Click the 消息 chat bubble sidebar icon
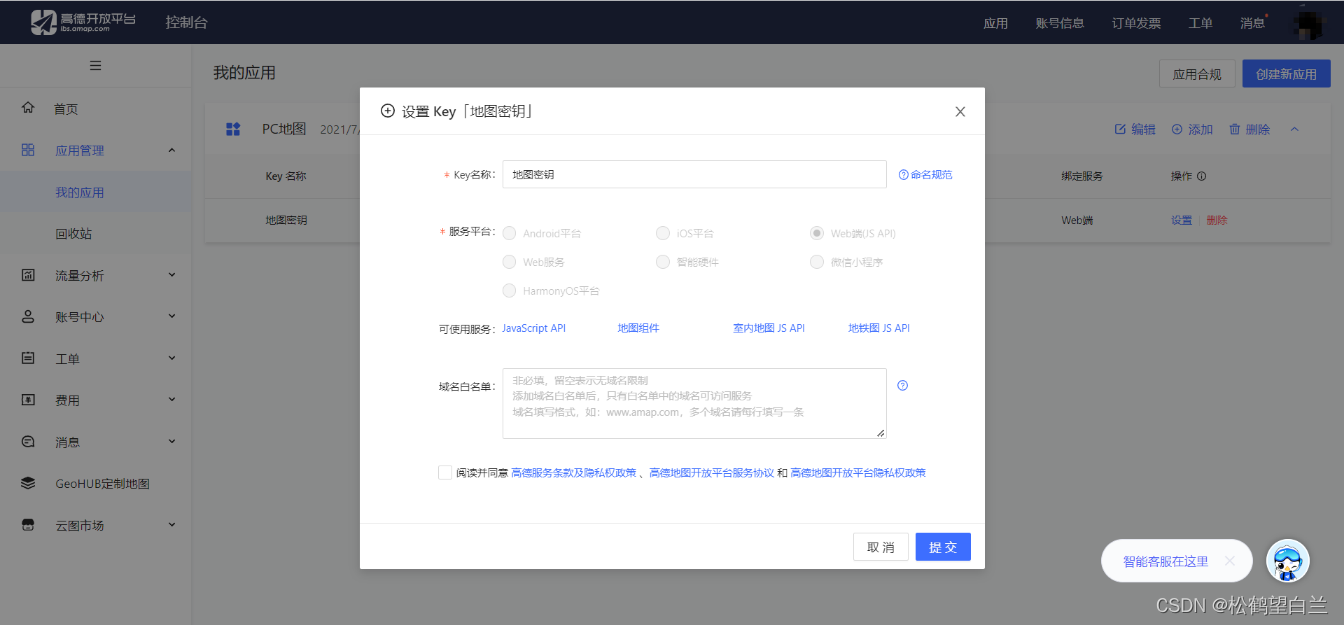The image size is (1344, 625). pos(28,441)
